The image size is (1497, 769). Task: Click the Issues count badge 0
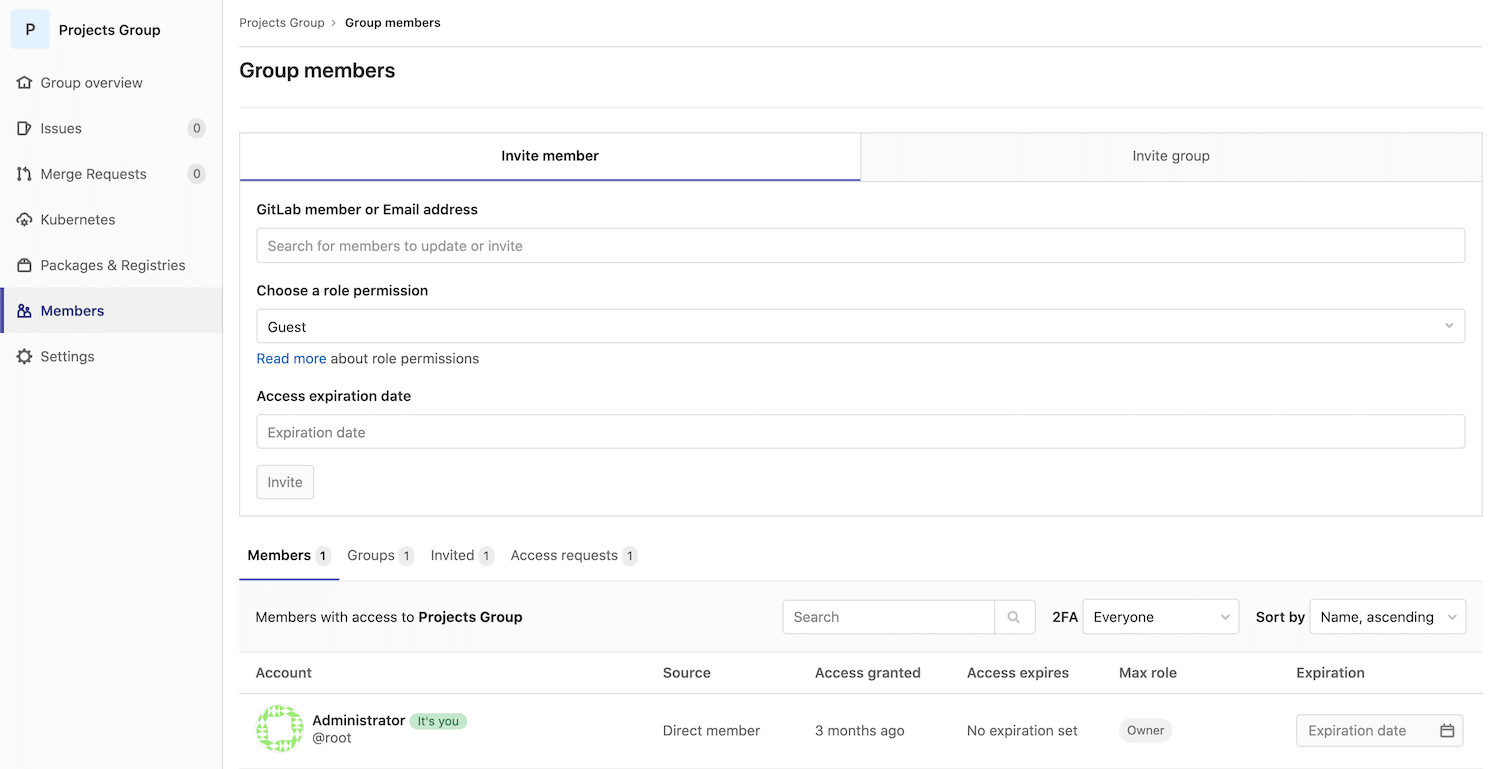[197, 128]
